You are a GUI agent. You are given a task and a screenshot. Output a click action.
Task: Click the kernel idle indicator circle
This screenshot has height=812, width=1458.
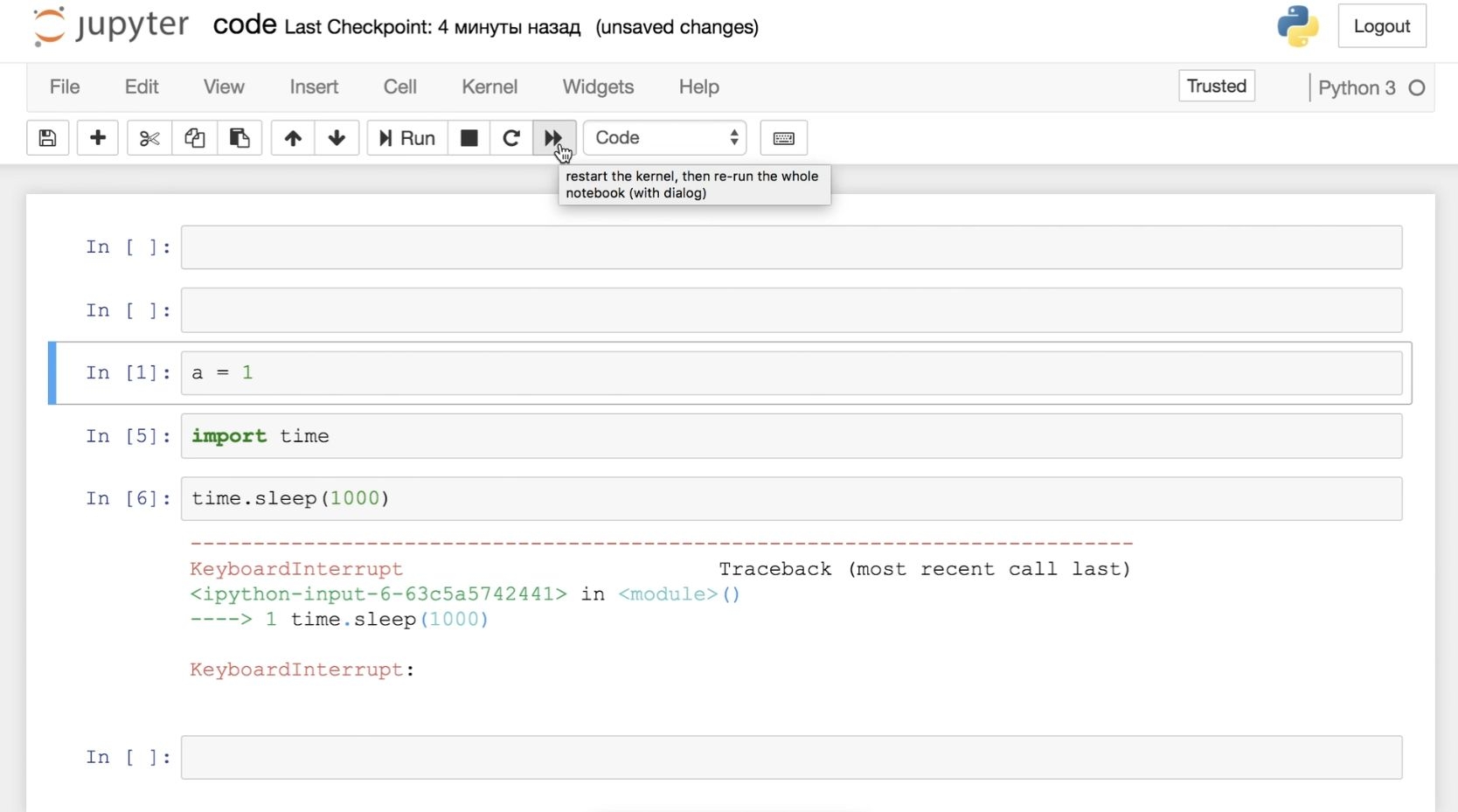coord(1417,87)
